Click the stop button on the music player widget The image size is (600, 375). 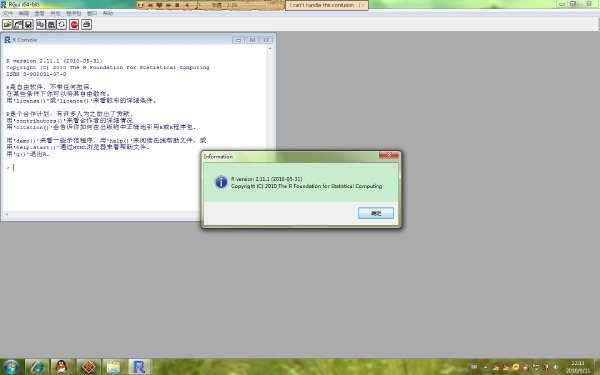(x=177, y=5)
